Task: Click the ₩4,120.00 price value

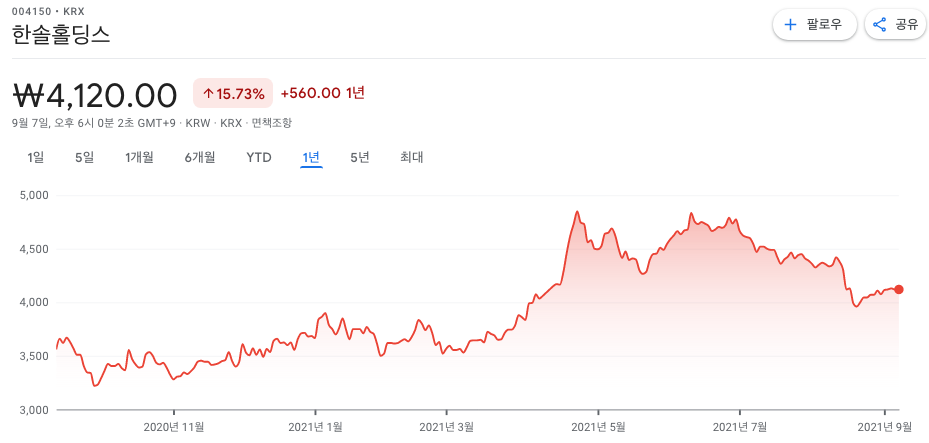Action: (95, 95)
